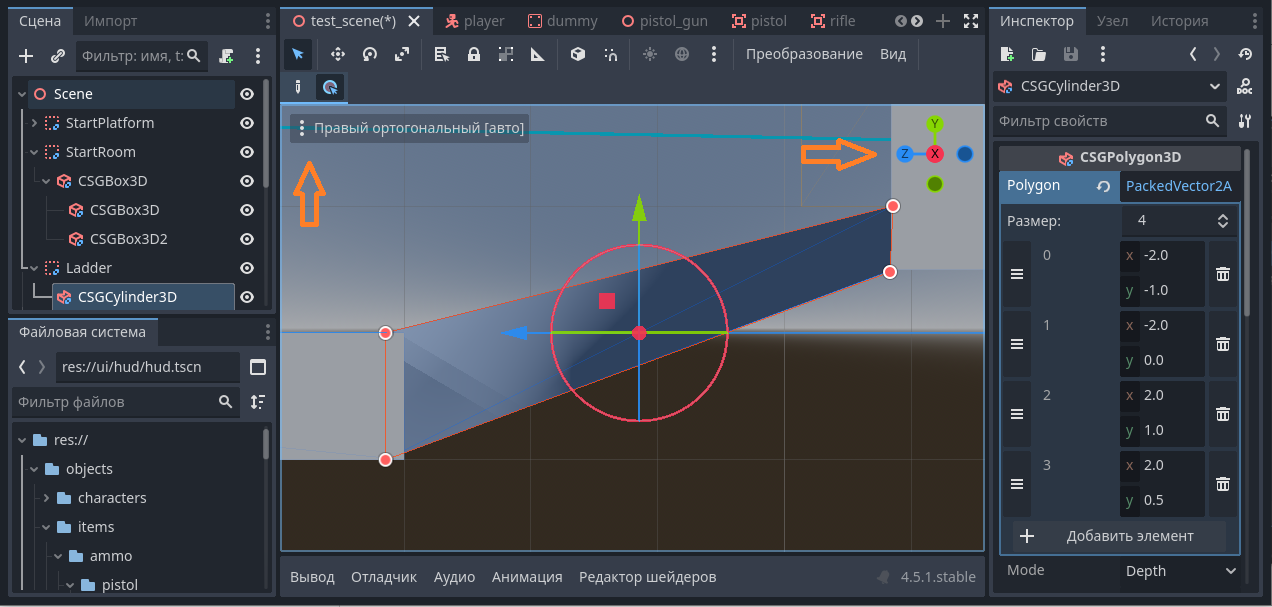Click the lock selected node icon
This screenshot has width=1272, height=607.
click(x=474, y=55)
